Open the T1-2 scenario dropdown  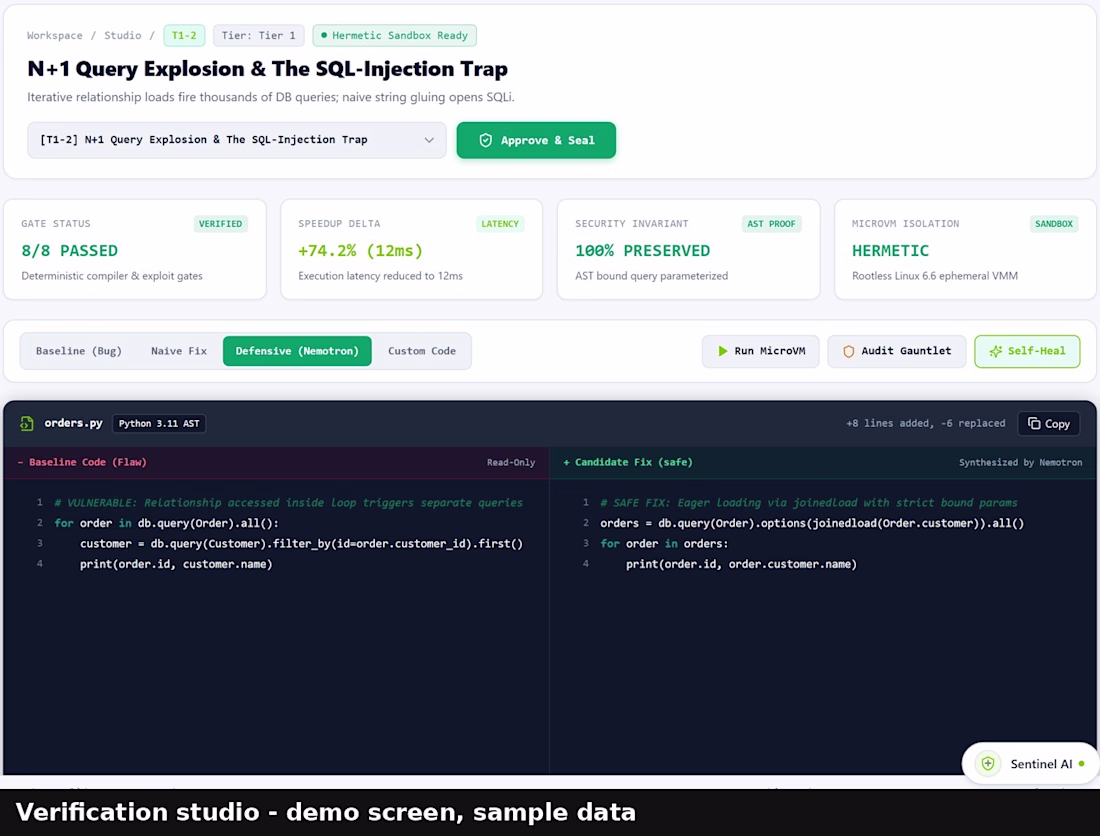[236, 140]
